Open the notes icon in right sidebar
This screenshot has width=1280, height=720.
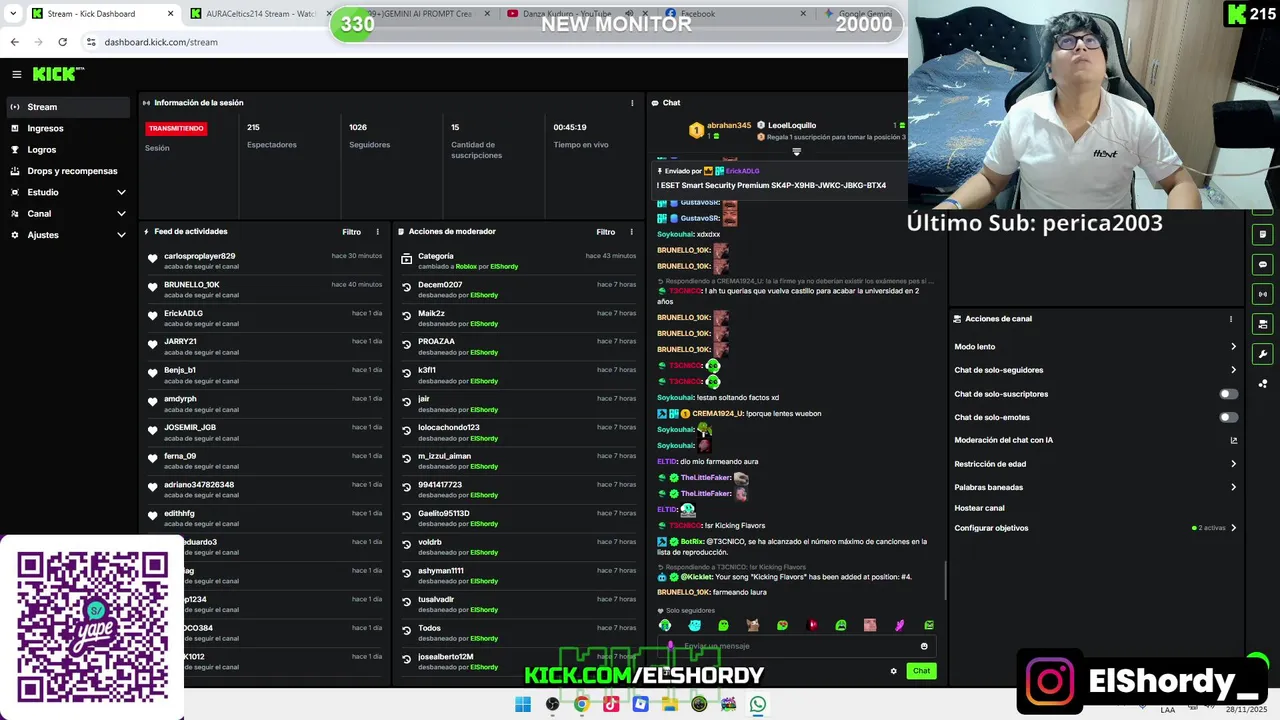(1263, 234)
